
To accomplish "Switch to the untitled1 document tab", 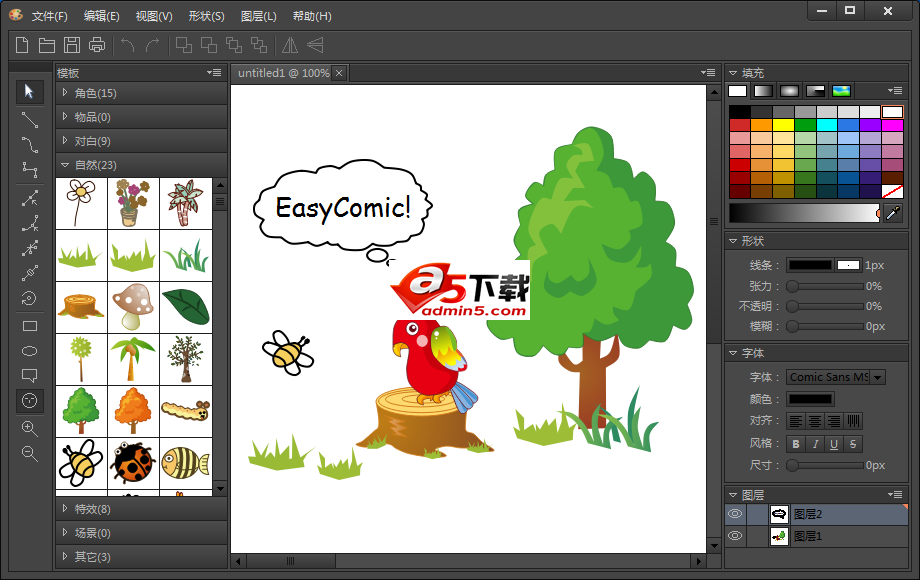I will [x=282, y=73].
